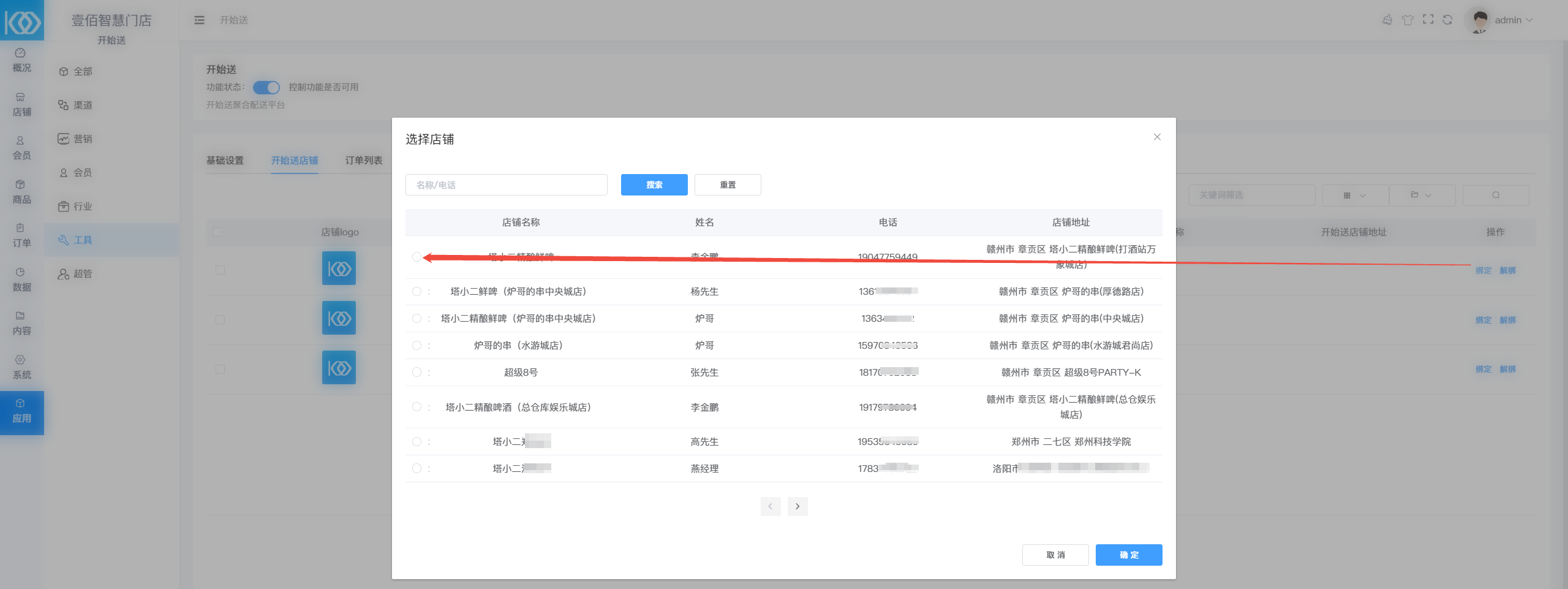Enter fullscreen via the top bar icon

[1428, 20]
